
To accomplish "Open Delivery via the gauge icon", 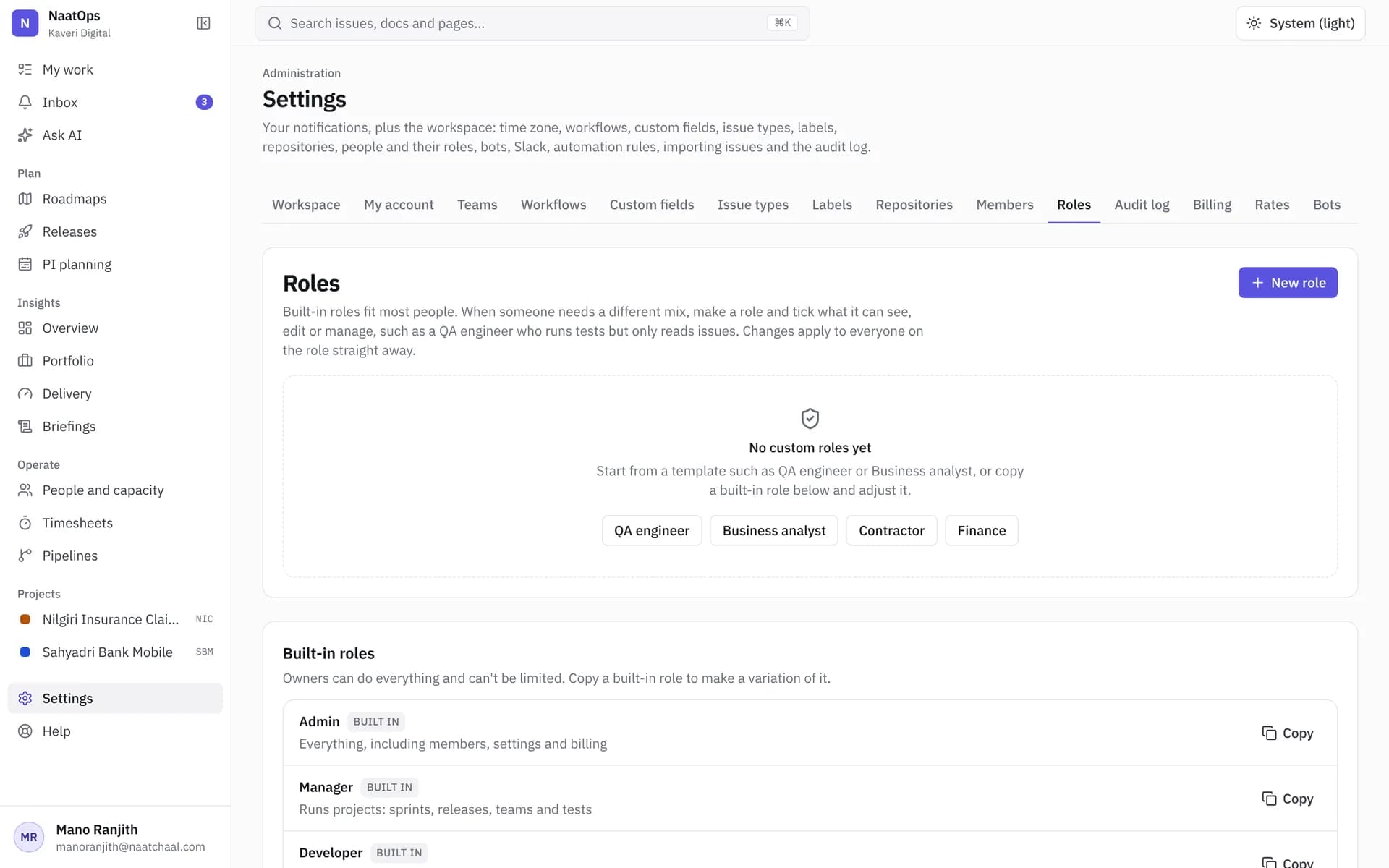I will [25, 393].
